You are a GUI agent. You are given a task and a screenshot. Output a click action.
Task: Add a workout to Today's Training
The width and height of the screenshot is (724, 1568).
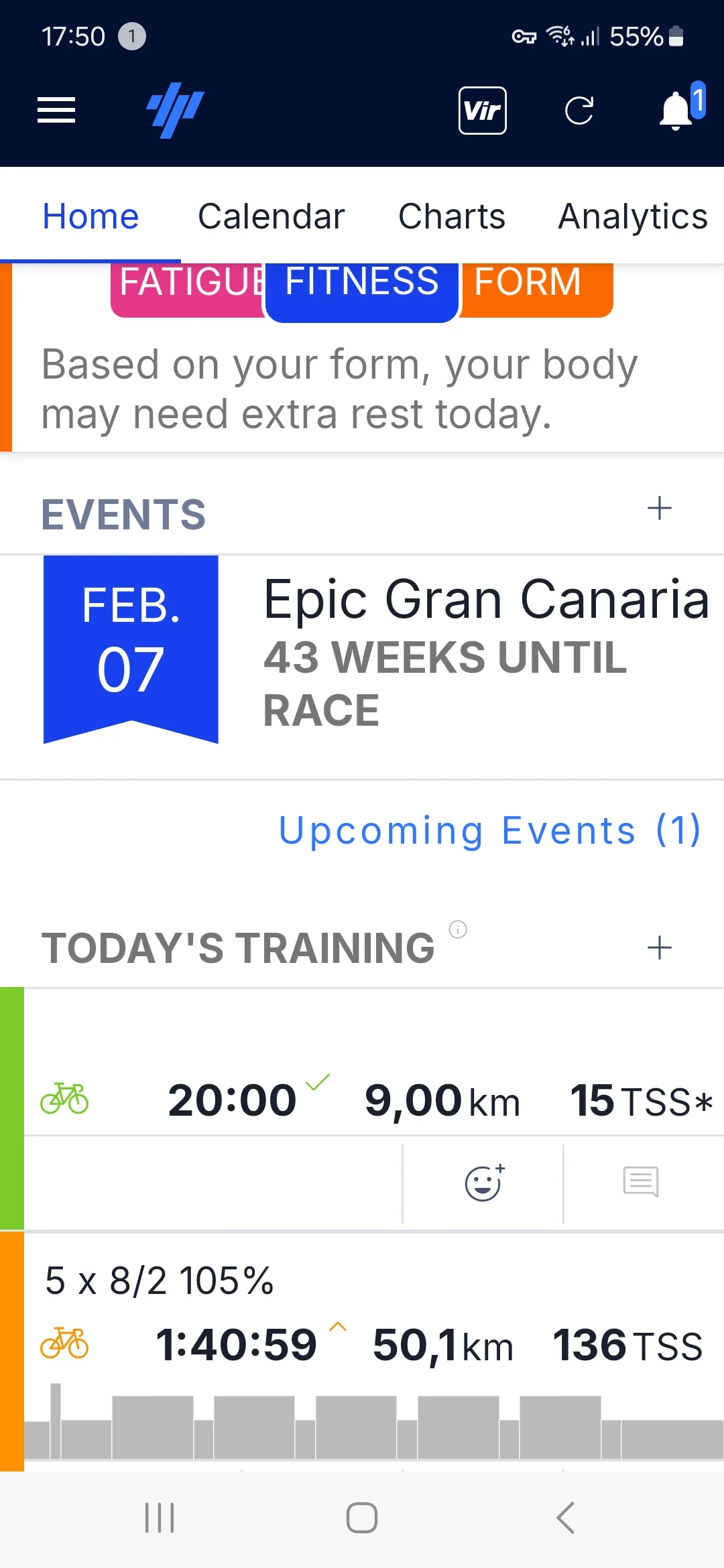[x=660, y=948]
